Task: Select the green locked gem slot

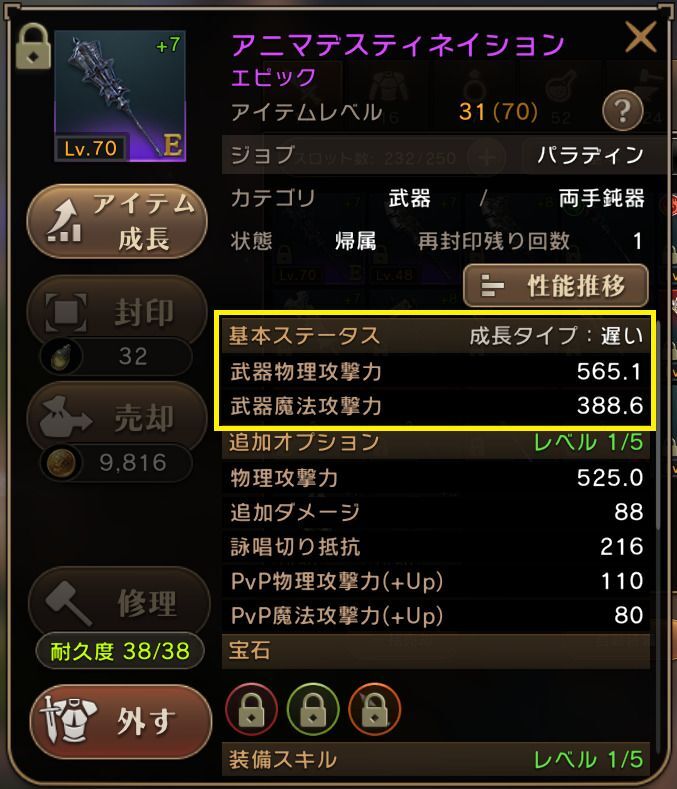Action: pyautogui.click(x=313, y=709)
